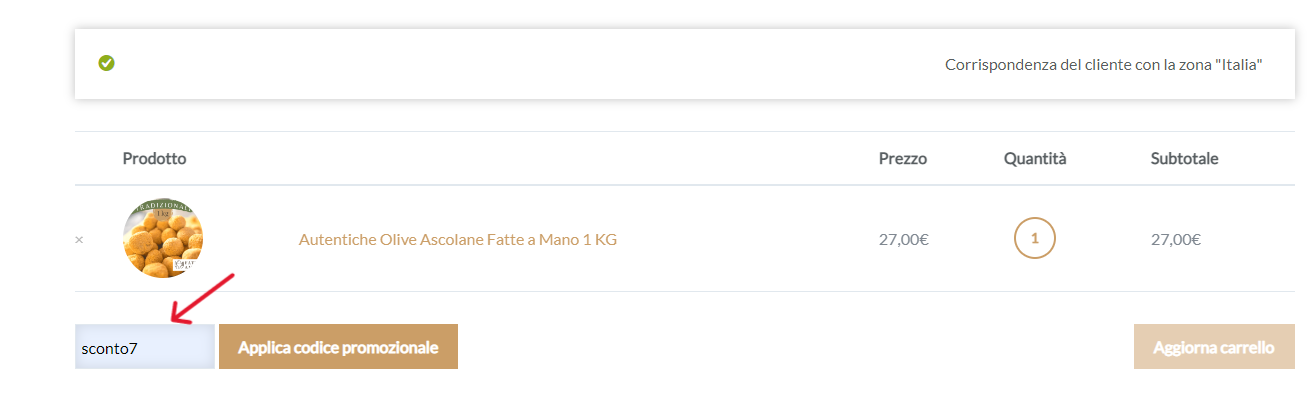Click the Prodotto column header
The width and height of the screenshot is (1312, 398).
154,158
